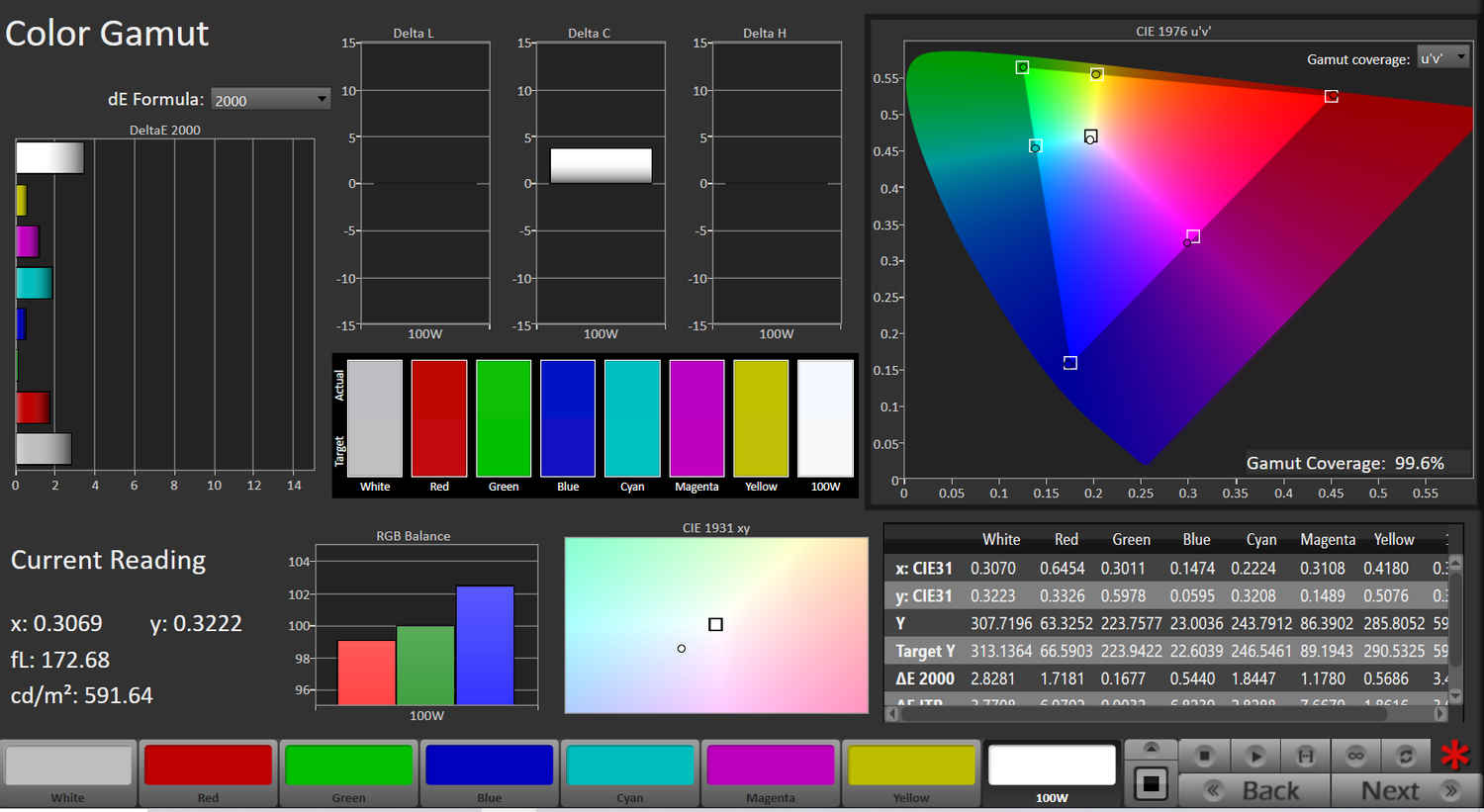Click the single-read bracket icon

tap(1305, 756)
